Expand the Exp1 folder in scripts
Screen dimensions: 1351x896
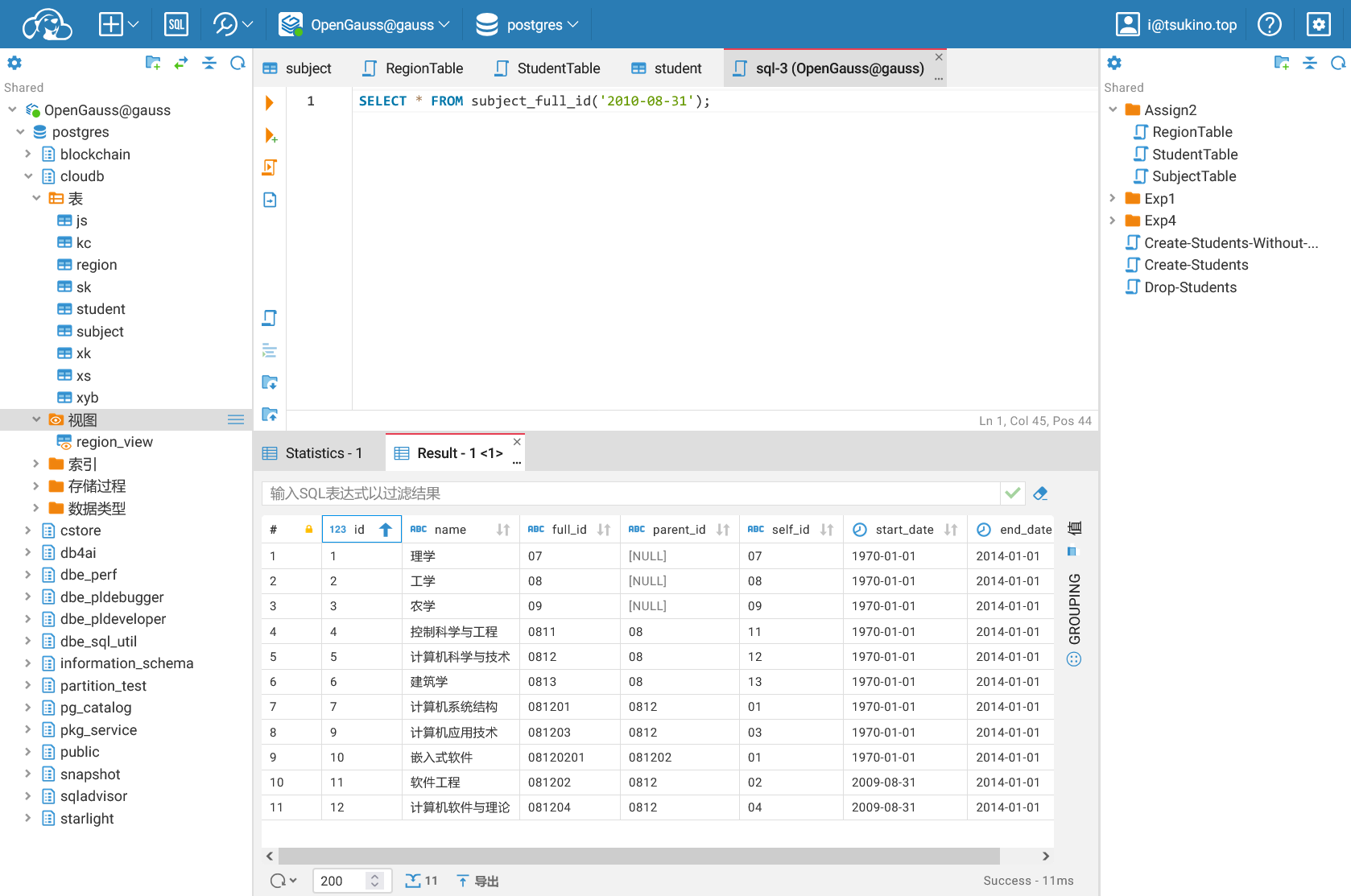tap(1113, 199)
